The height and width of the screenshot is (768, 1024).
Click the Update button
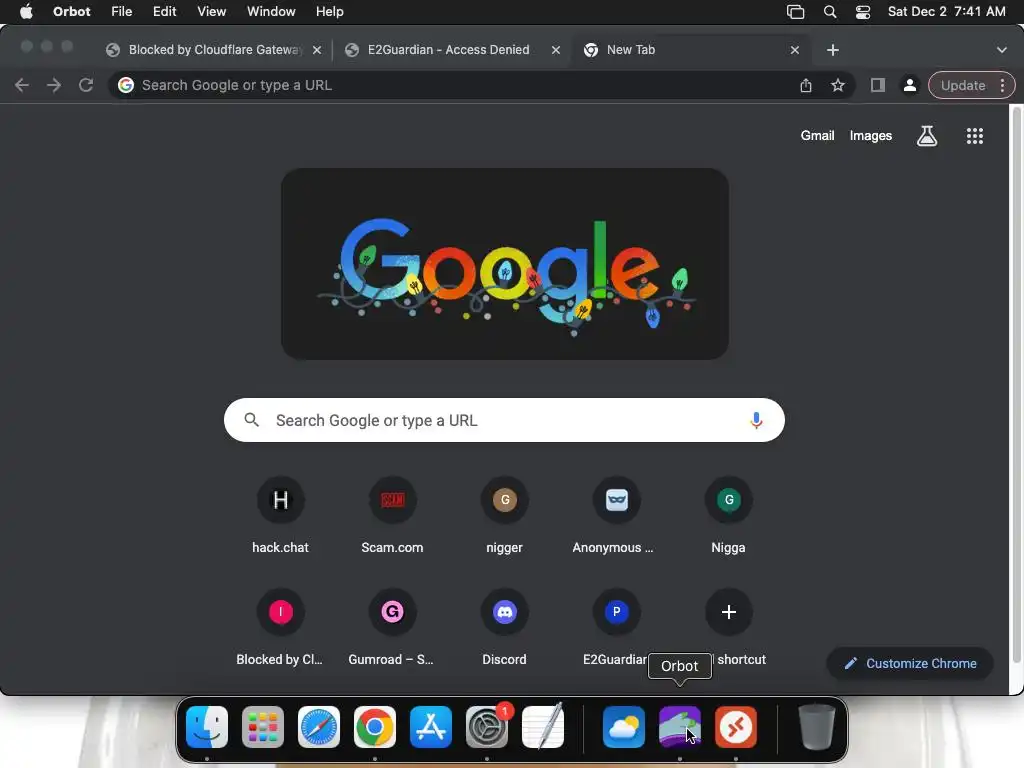tap(963, 85)
